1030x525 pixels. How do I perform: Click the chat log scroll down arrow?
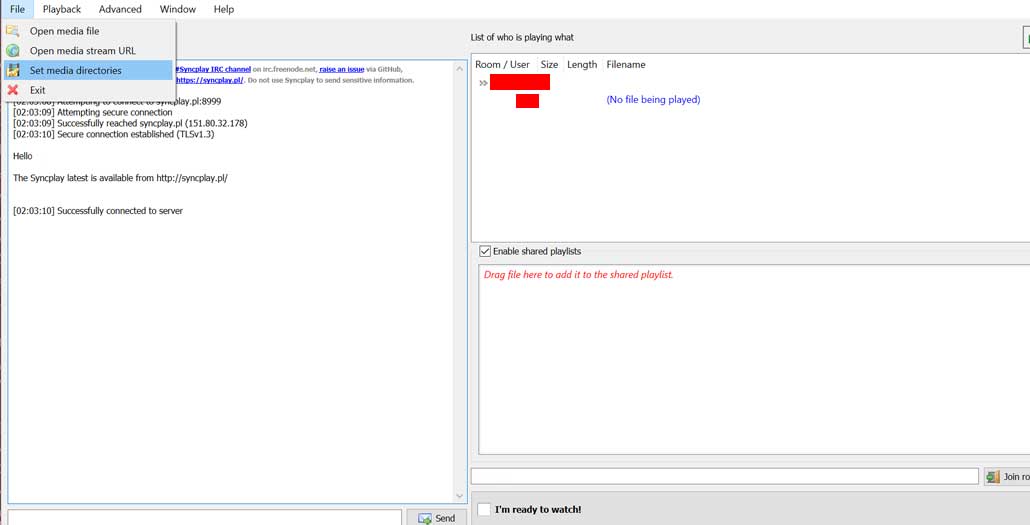(x=459, y=496)
